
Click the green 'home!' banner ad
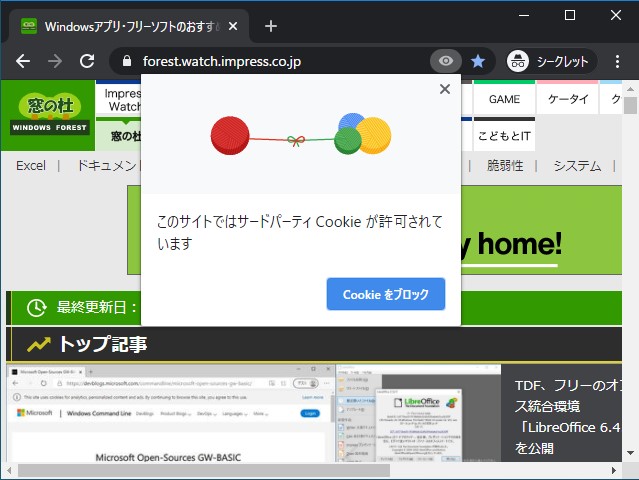pos(541,230)
